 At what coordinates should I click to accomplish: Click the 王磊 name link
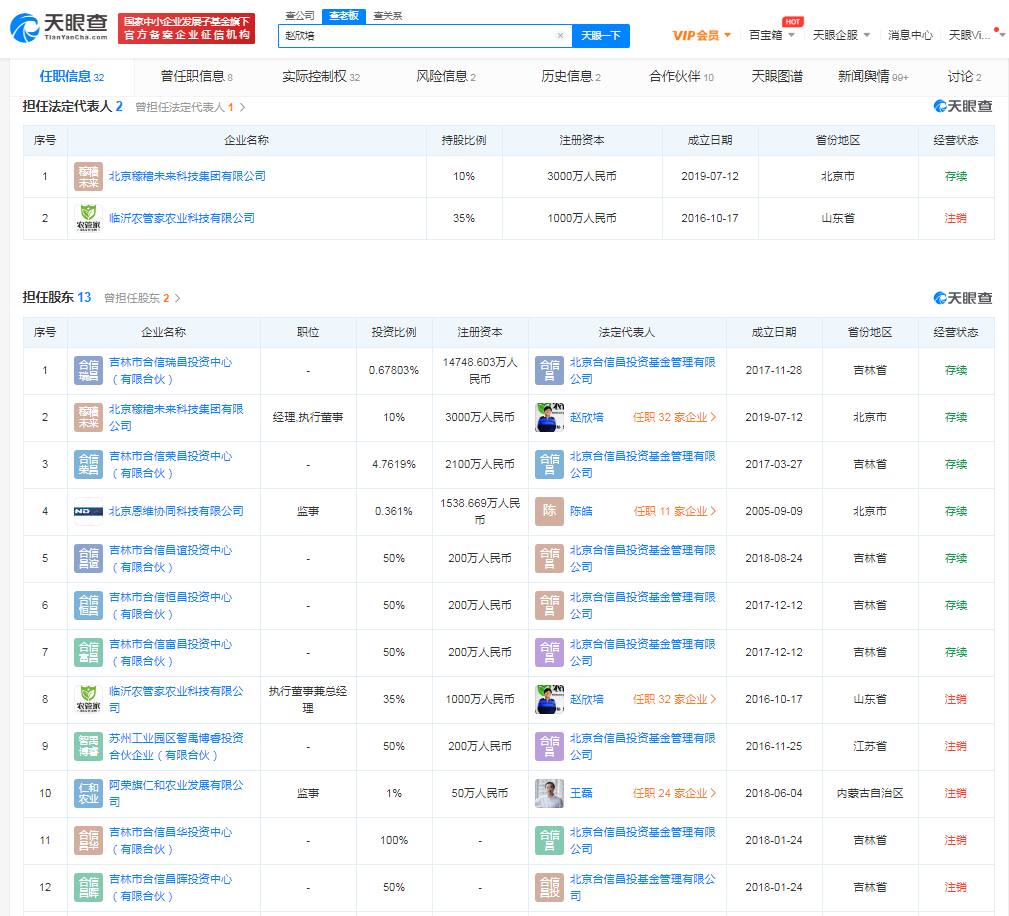point(581,794)
